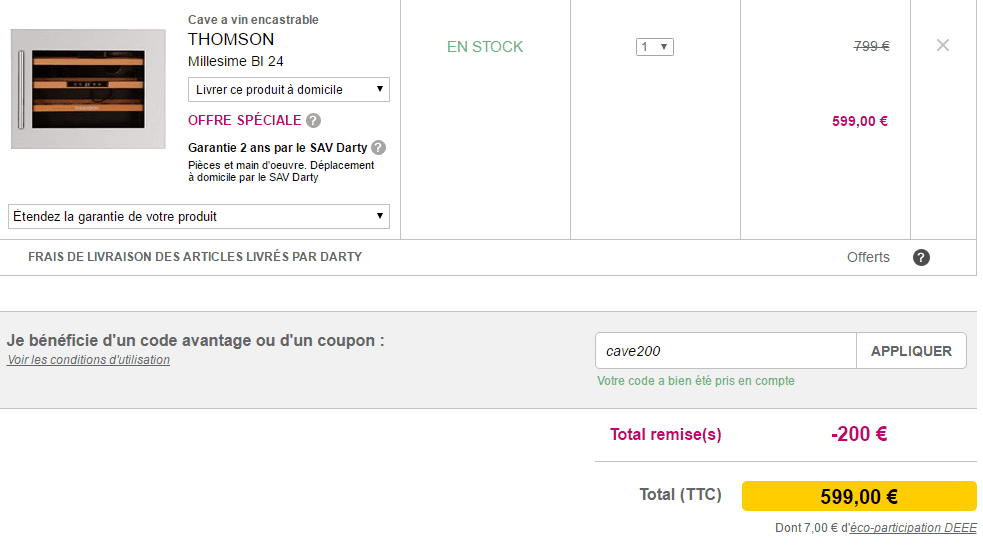Click the THOMSON product name
Viewport: 983px width, 546px height.
231,39
